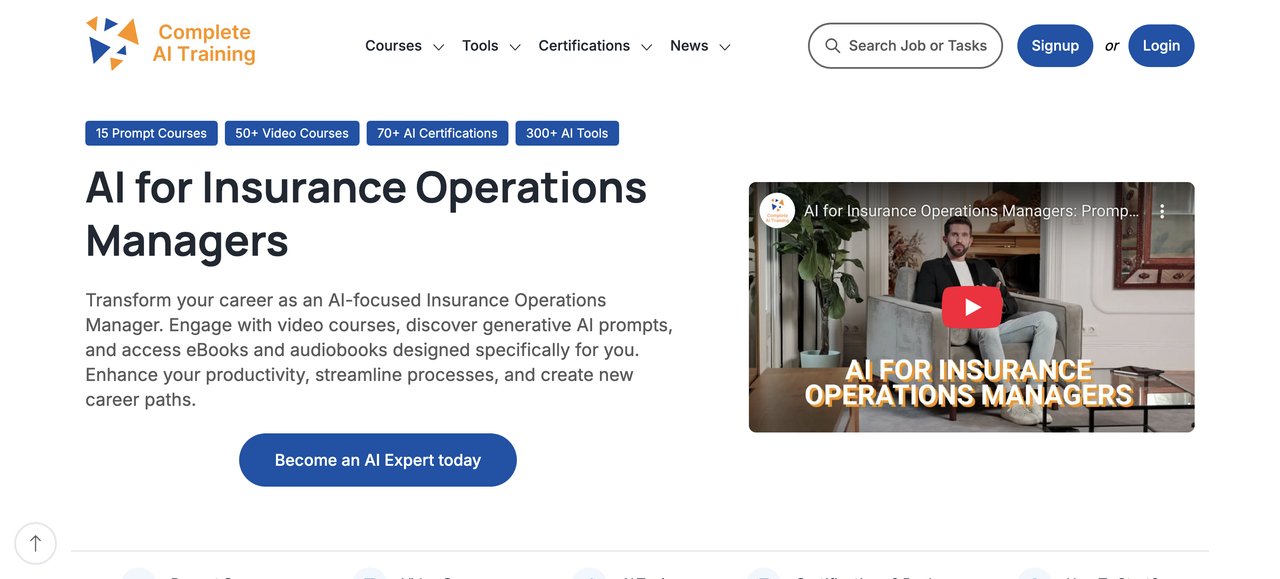The width and height of the screenshot is (1280, 579).
Task: Select the 15 Prompt Courses badge
Action: coord(151,133)
